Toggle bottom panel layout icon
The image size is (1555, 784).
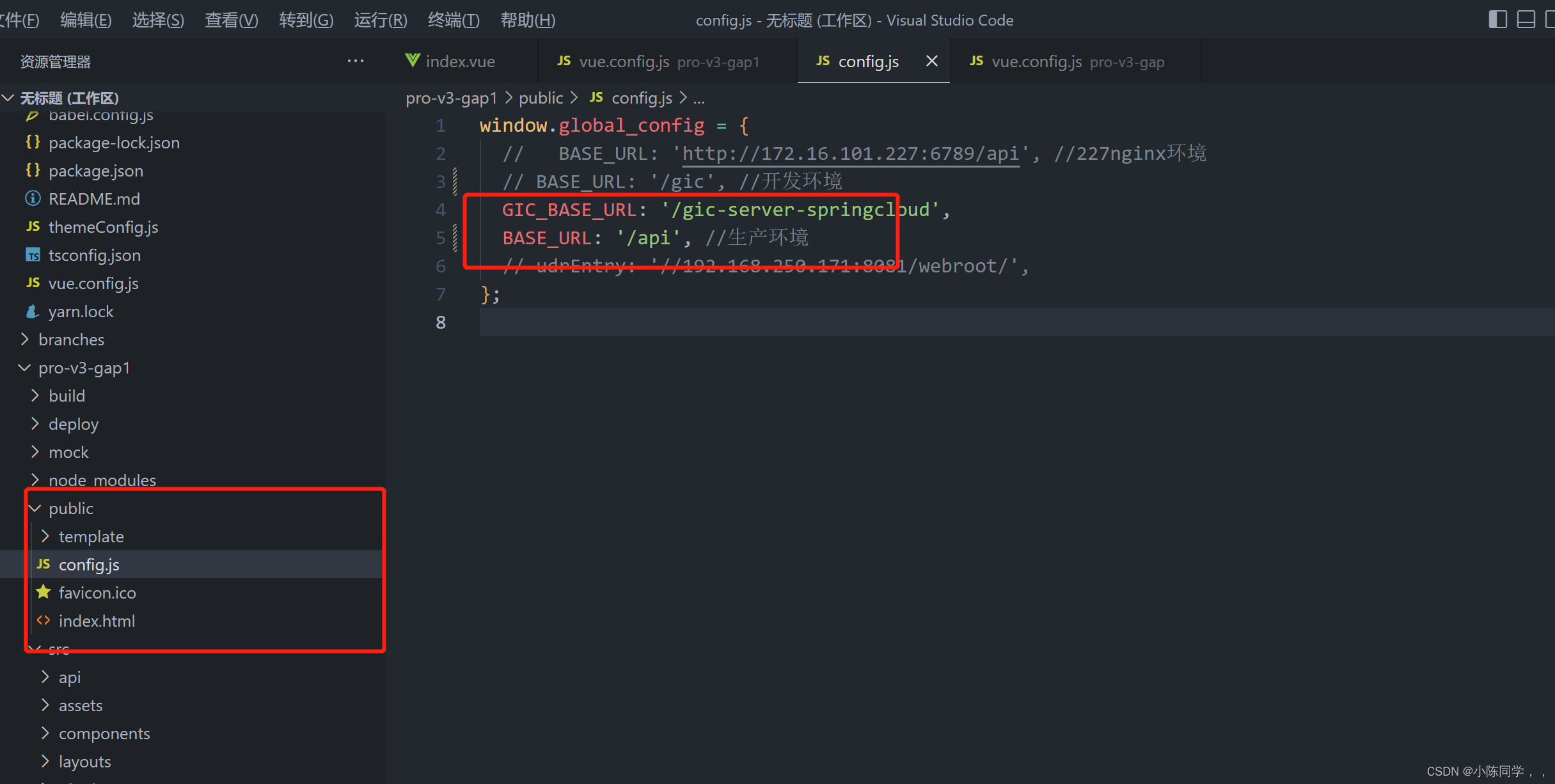point(1526,19)
